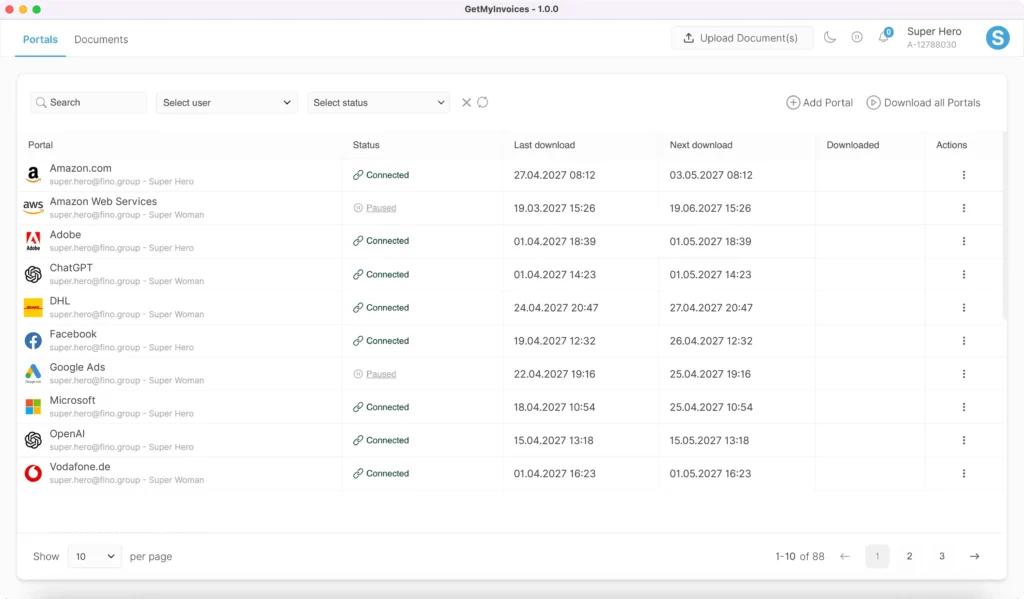Change the per page count dropdown
Viewport: 1024px width, 599px height.
(95, 557)
